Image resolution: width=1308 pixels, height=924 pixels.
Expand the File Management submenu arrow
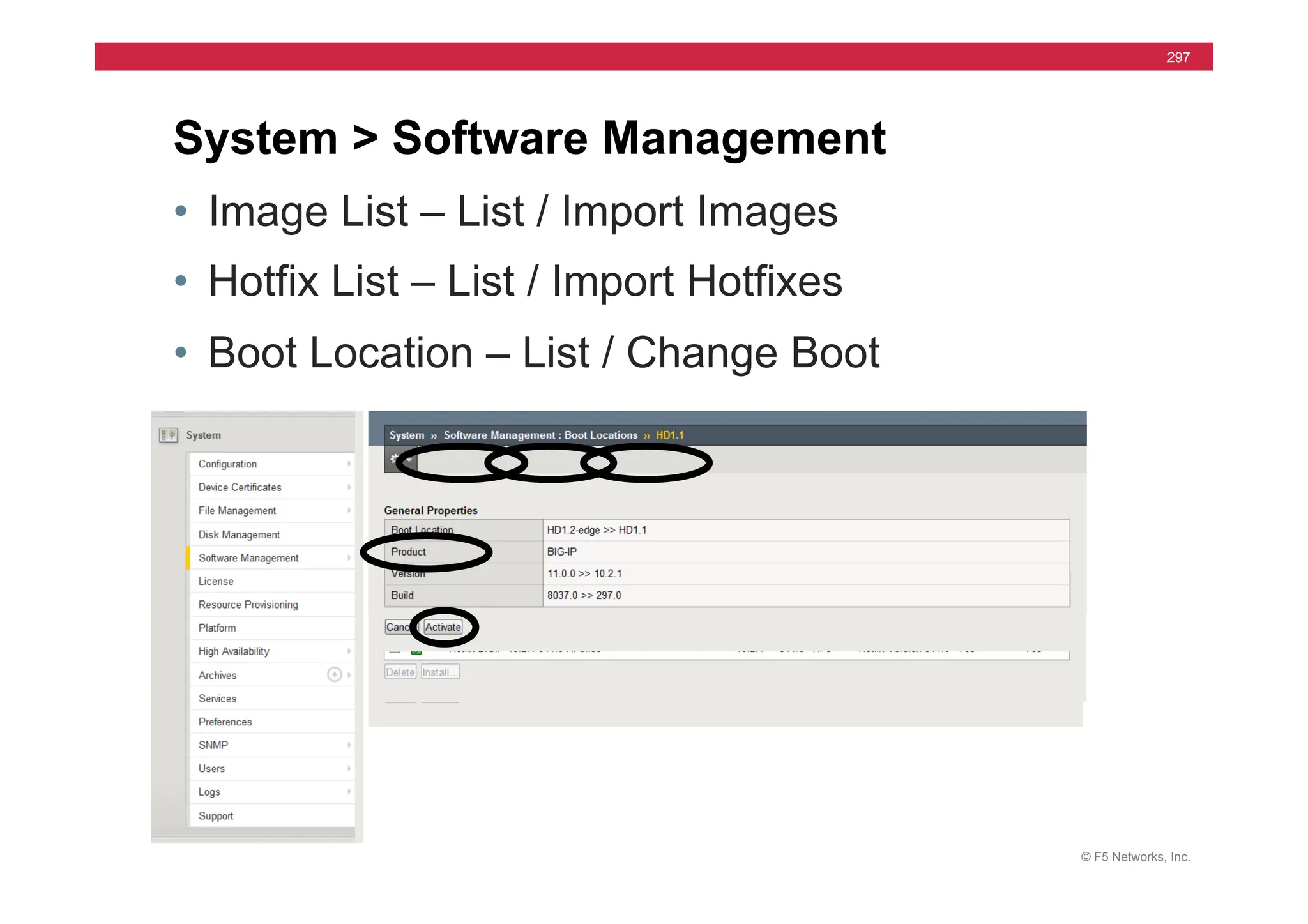(x=349, y=511)
